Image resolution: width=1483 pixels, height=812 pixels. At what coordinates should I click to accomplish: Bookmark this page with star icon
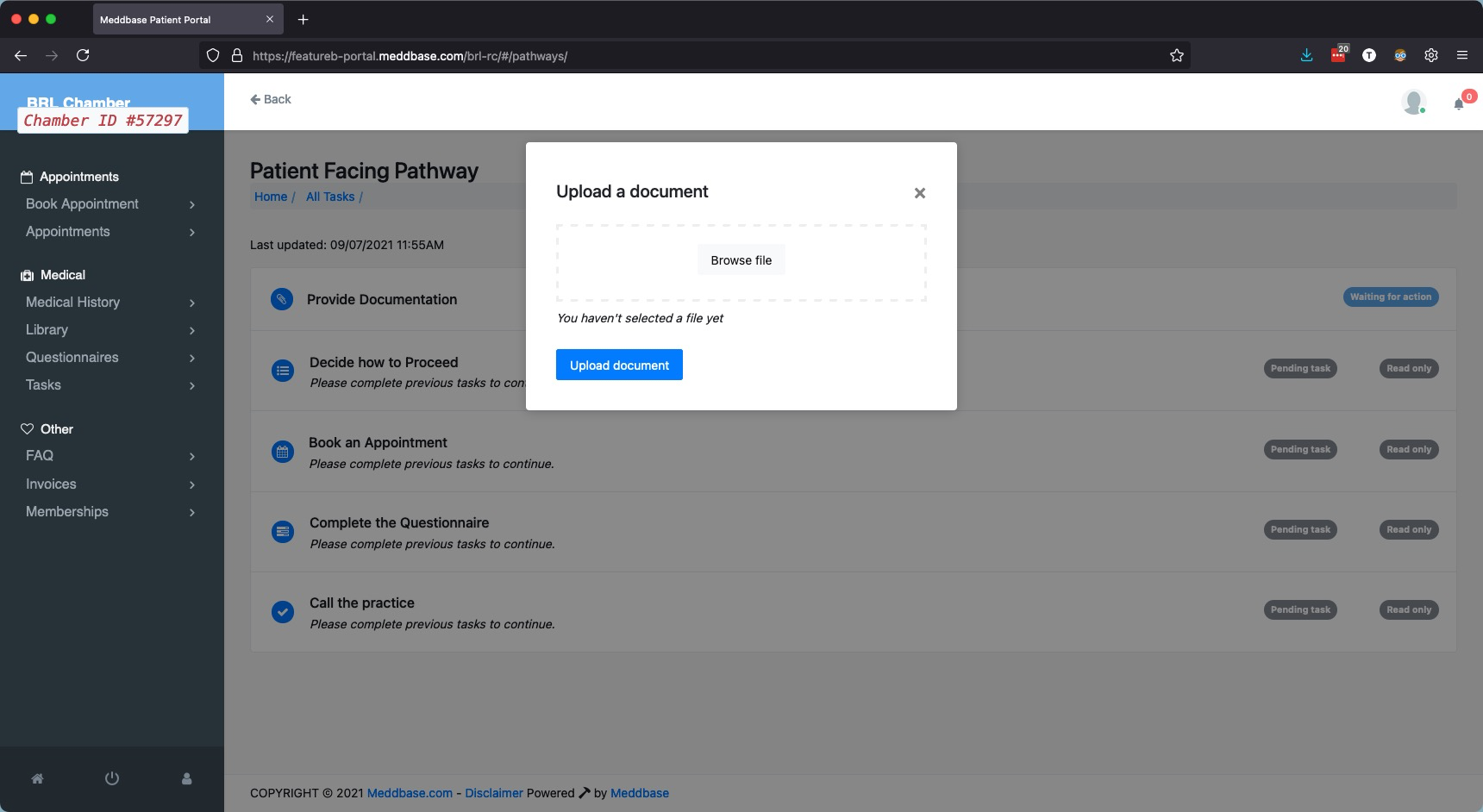click(1176, 55)
